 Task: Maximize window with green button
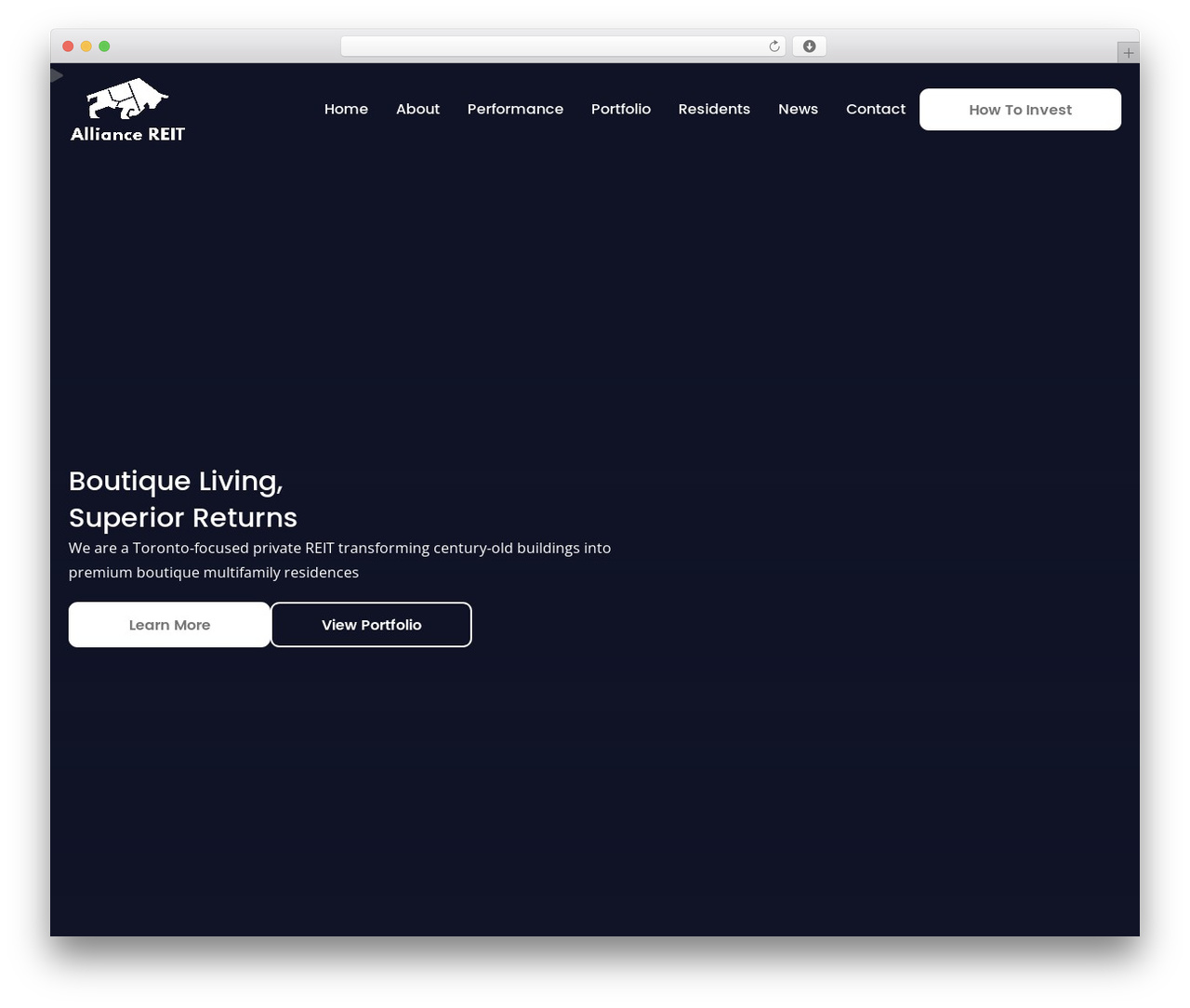104,46
